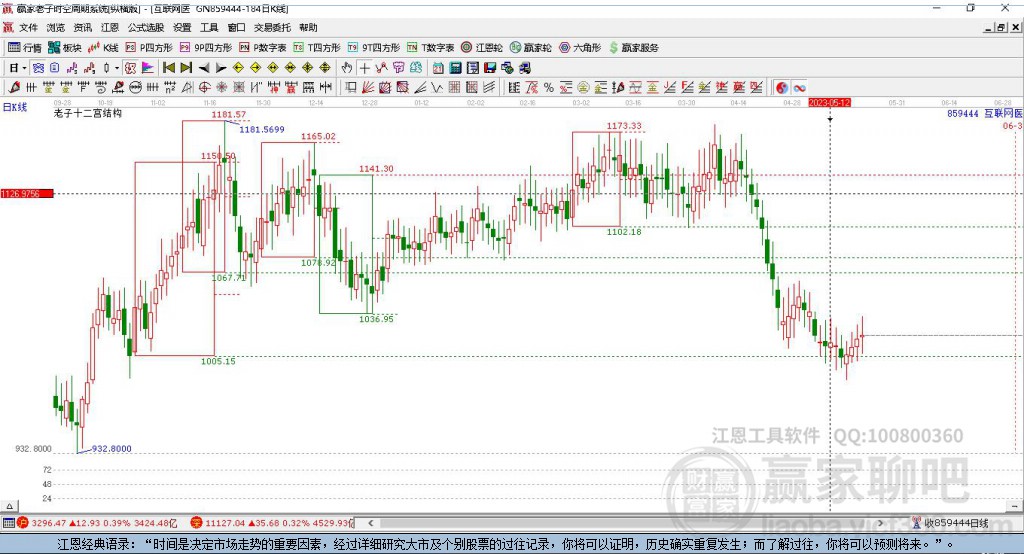
Task: Expand the candlestick style dropdown arrow
Action: 117,68
